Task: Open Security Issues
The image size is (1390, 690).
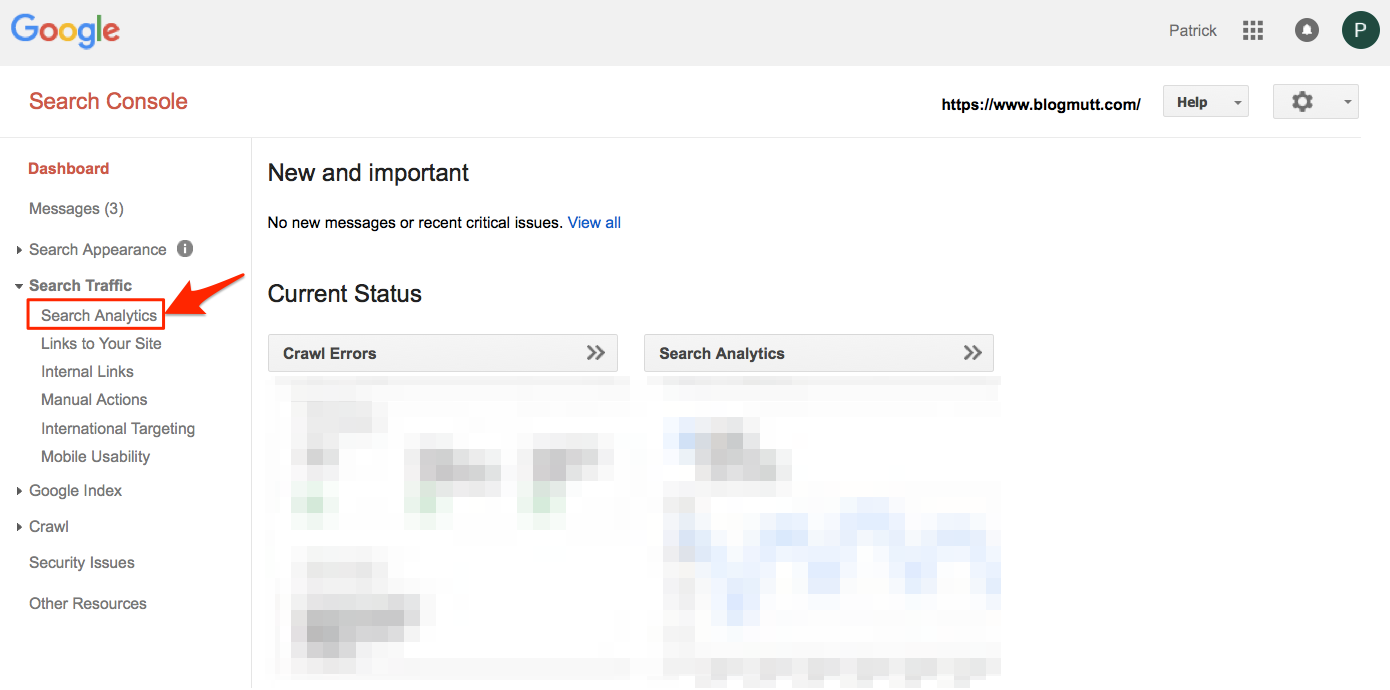Action: click(x=81, y=562)
